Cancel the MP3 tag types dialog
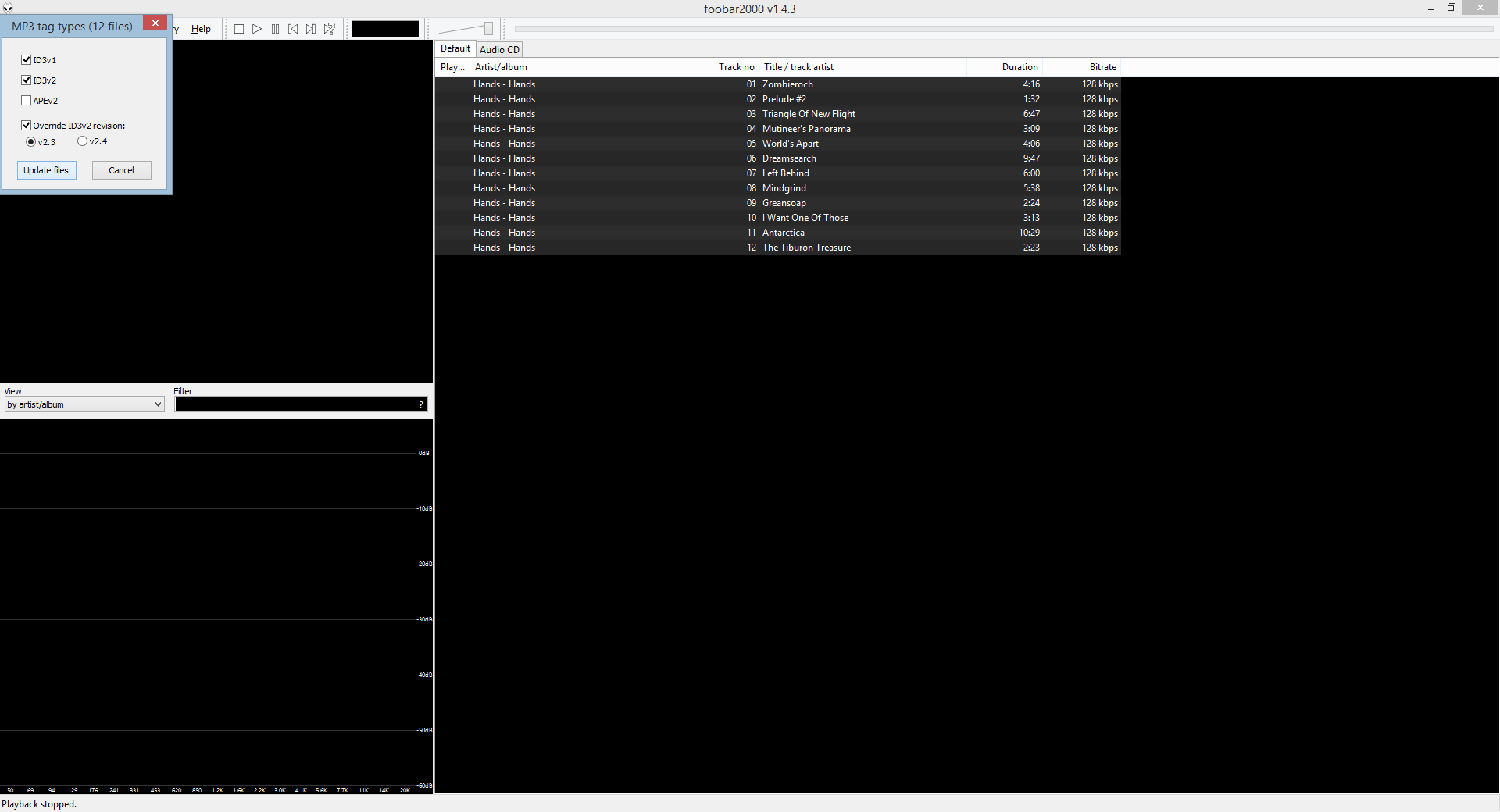Screen dimensions: 1500x812 (122, 170)
